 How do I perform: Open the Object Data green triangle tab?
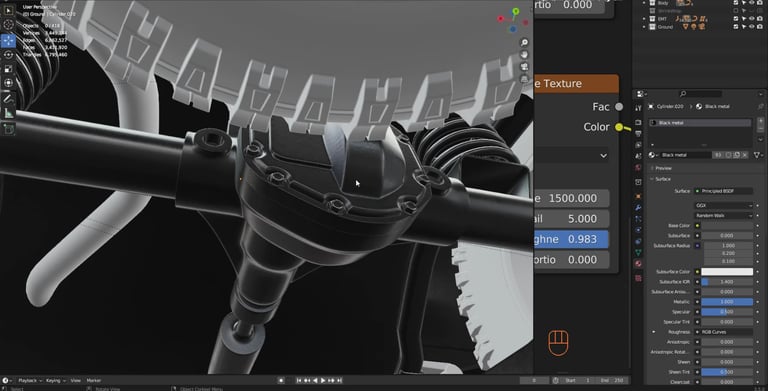pyautogui.click(x=638, y=252)
